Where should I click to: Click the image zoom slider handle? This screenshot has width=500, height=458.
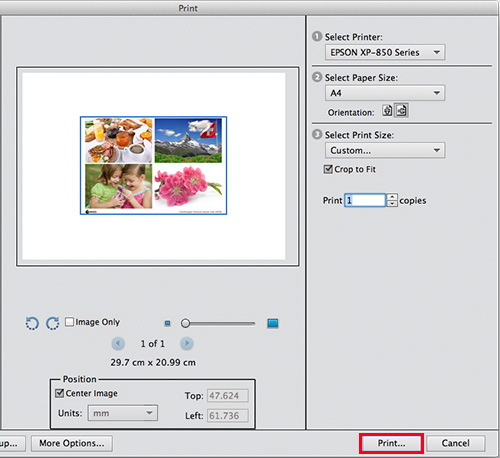(185, 323)
